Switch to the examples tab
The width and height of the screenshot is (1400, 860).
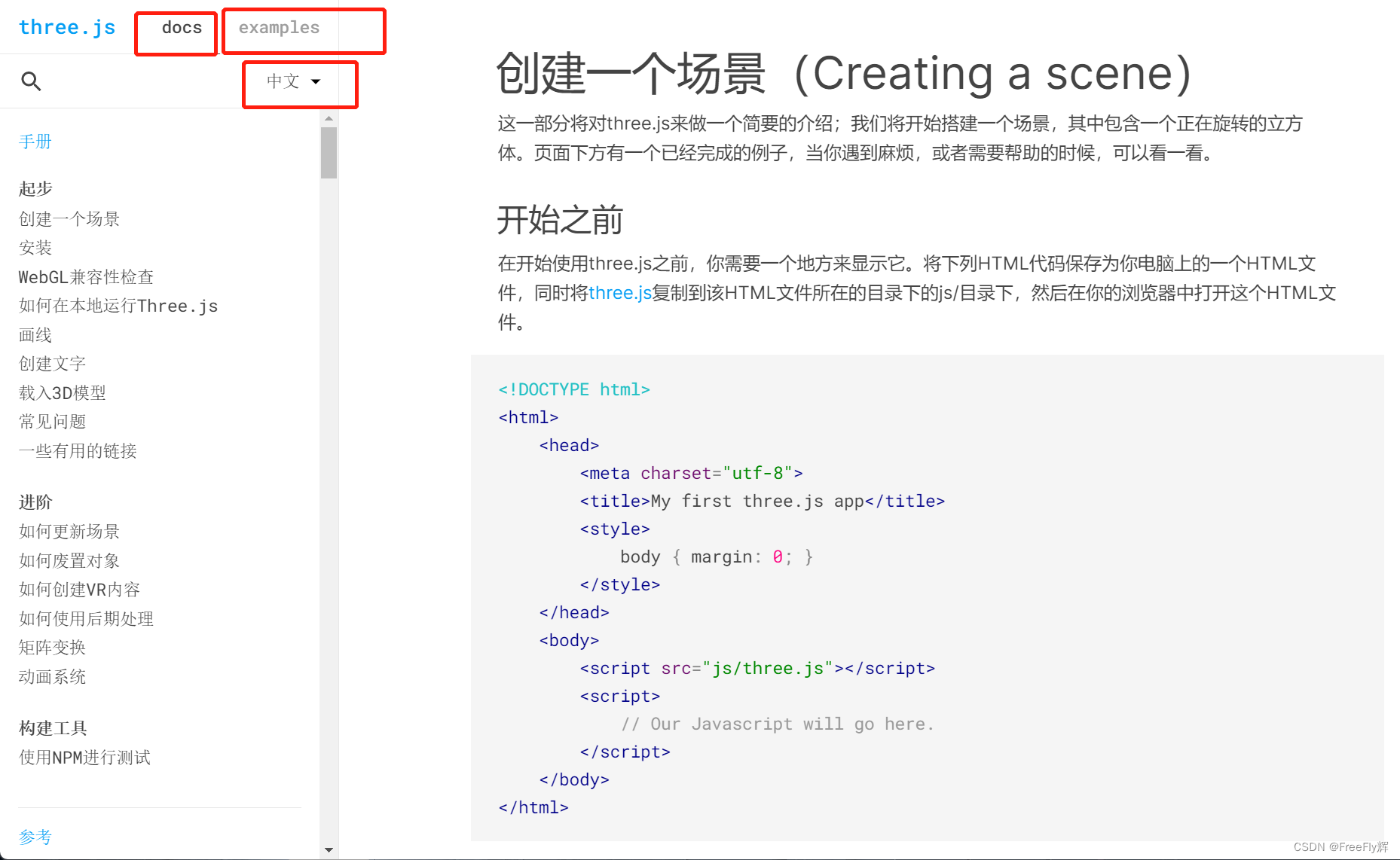point(279,28)
